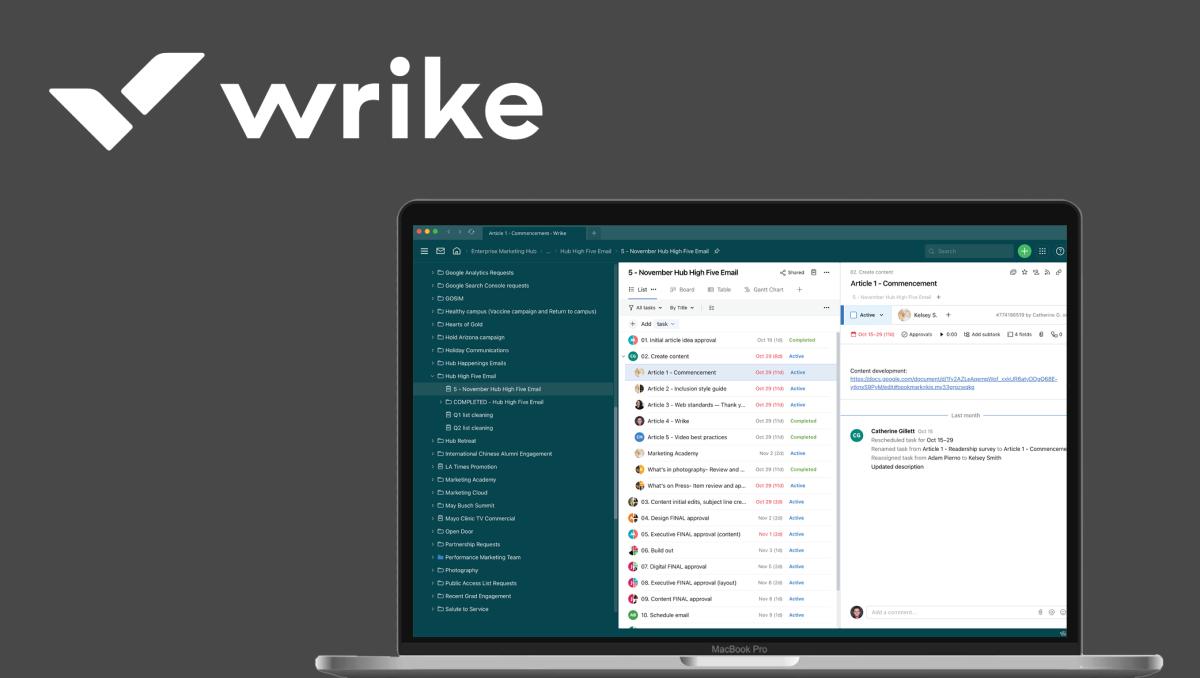1200x678 pixels.
Task: Focus the Search field
Action: pyautogui.click(x=969, y=251)
